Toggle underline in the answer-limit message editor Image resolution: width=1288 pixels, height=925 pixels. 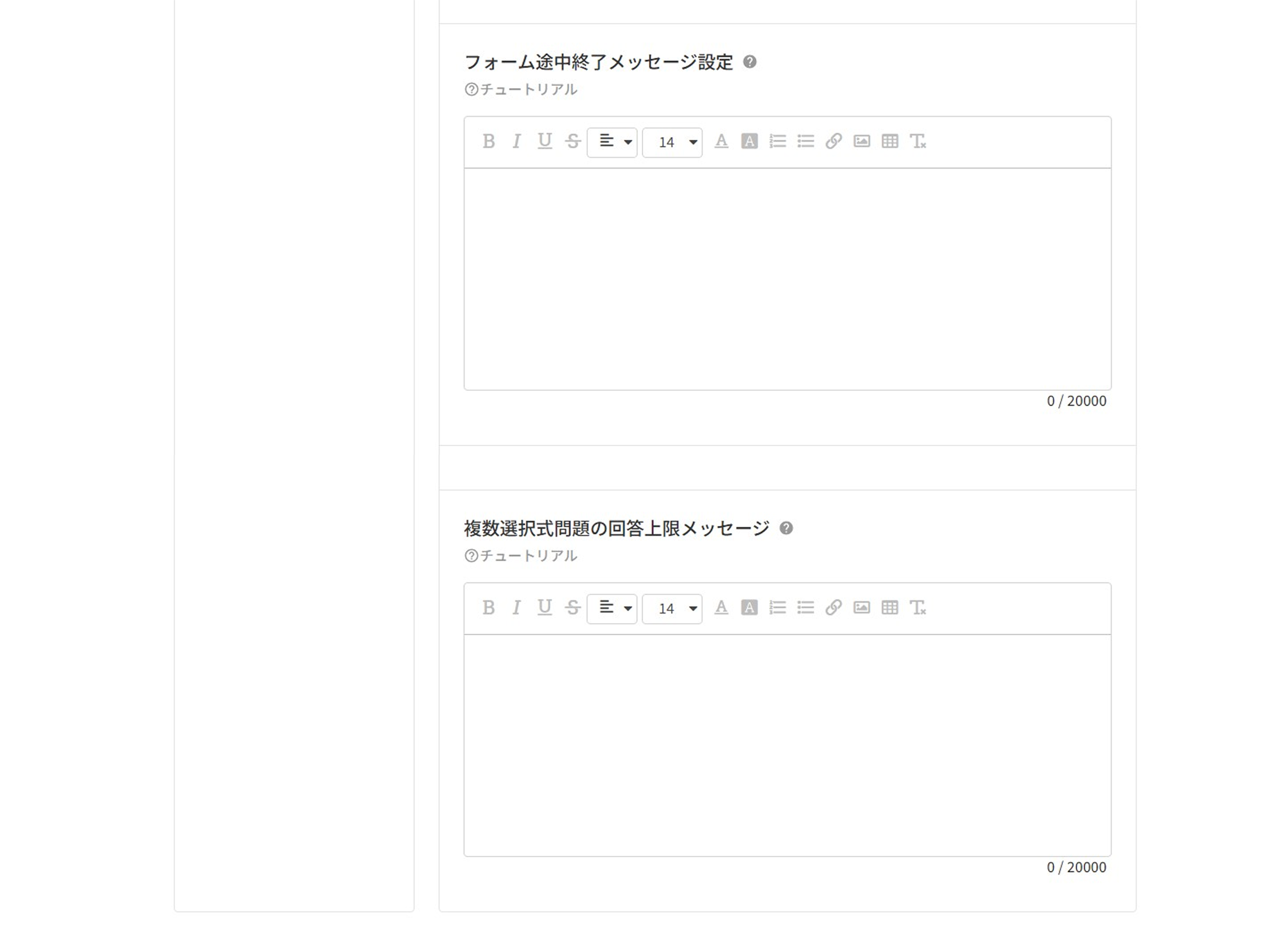[x=544, y=608]
